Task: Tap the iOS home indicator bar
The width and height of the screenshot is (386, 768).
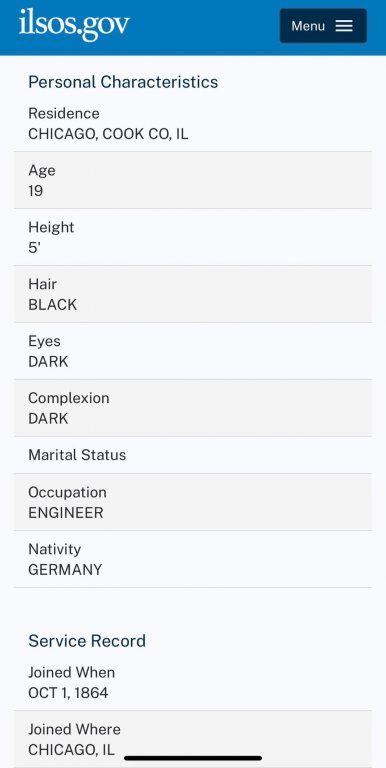Action: click(x=193, y=758)
